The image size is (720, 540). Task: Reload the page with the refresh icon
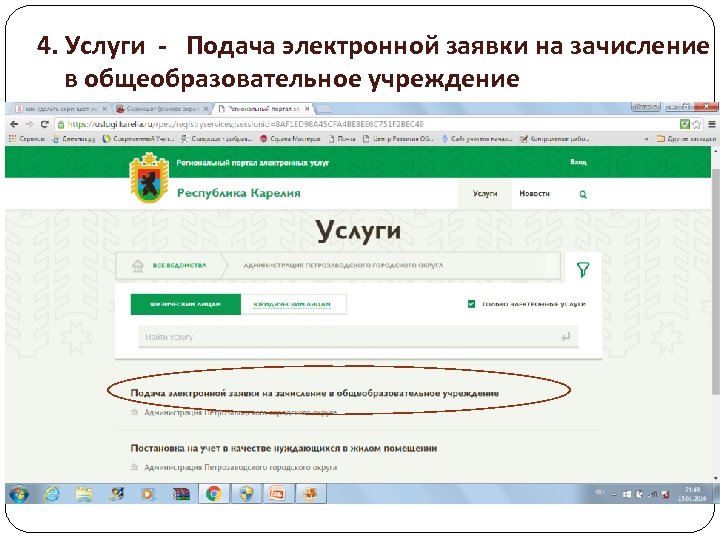tap(45, 124)
